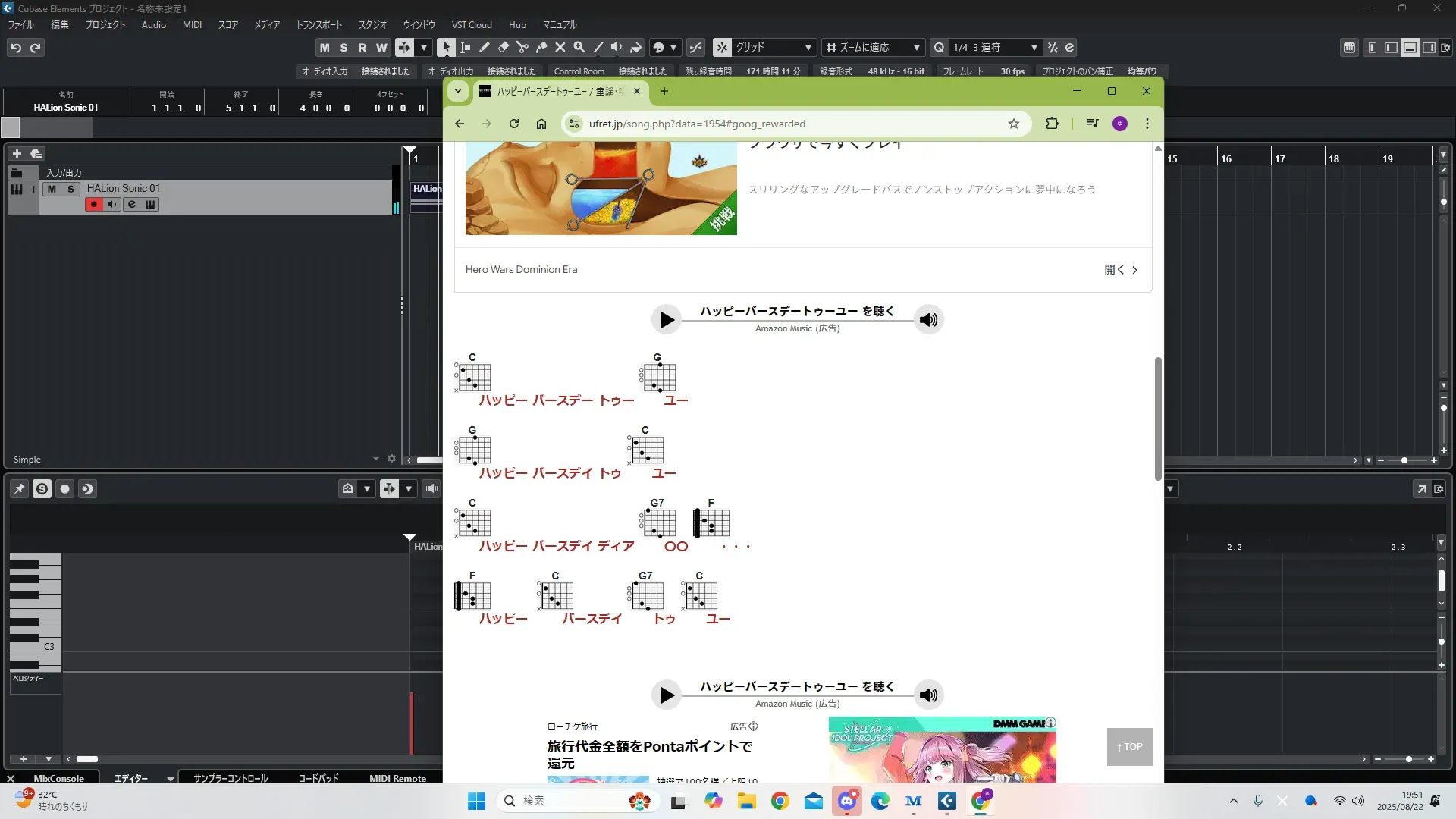Screen dimensions: 1456x819
Task: Click the browser page vertical scrollbar
Action: 1158,417
